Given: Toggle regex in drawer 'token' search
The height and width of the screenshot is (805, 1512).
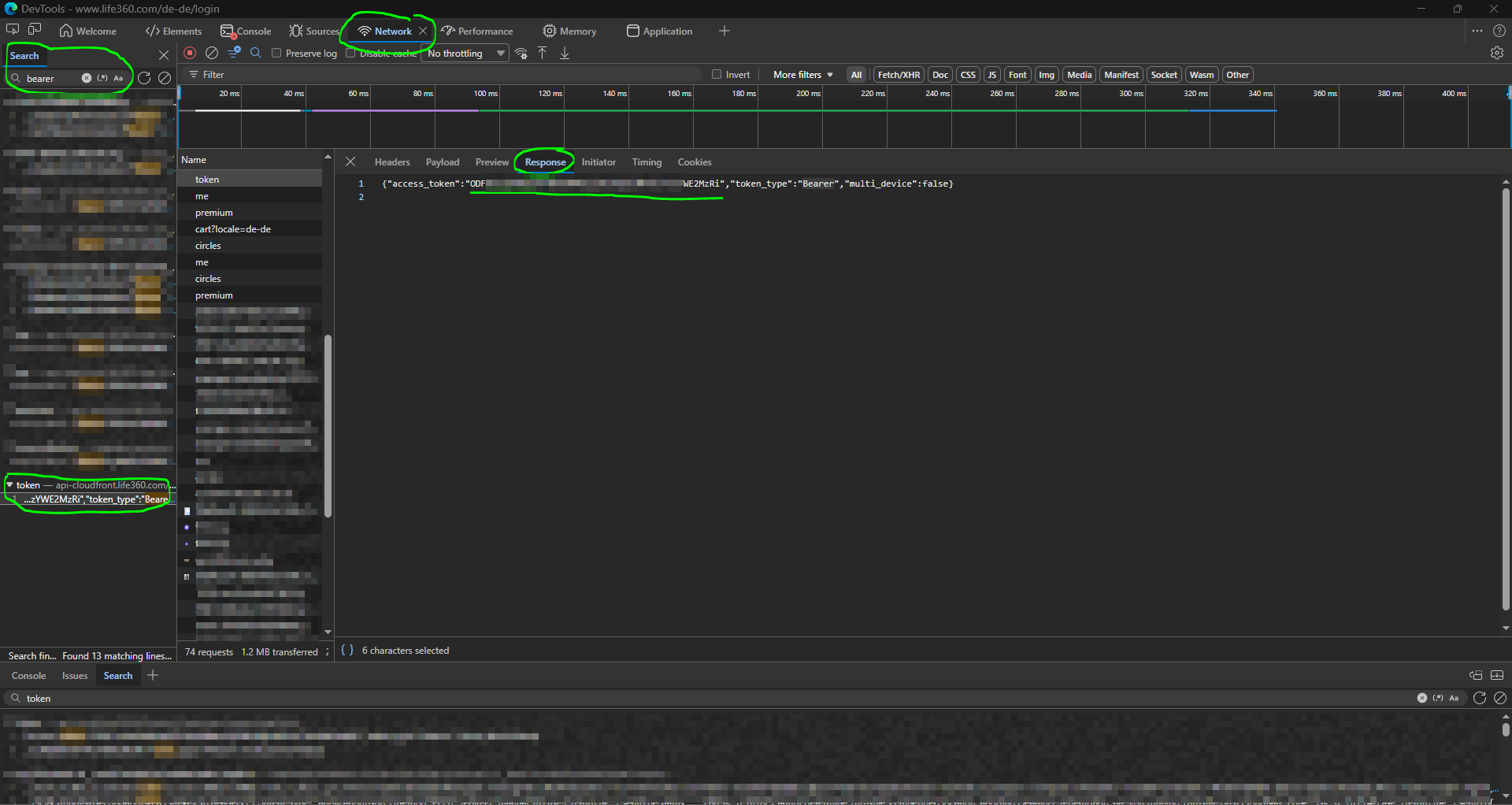Looking at the screenshot, I should click(1438, 698).
